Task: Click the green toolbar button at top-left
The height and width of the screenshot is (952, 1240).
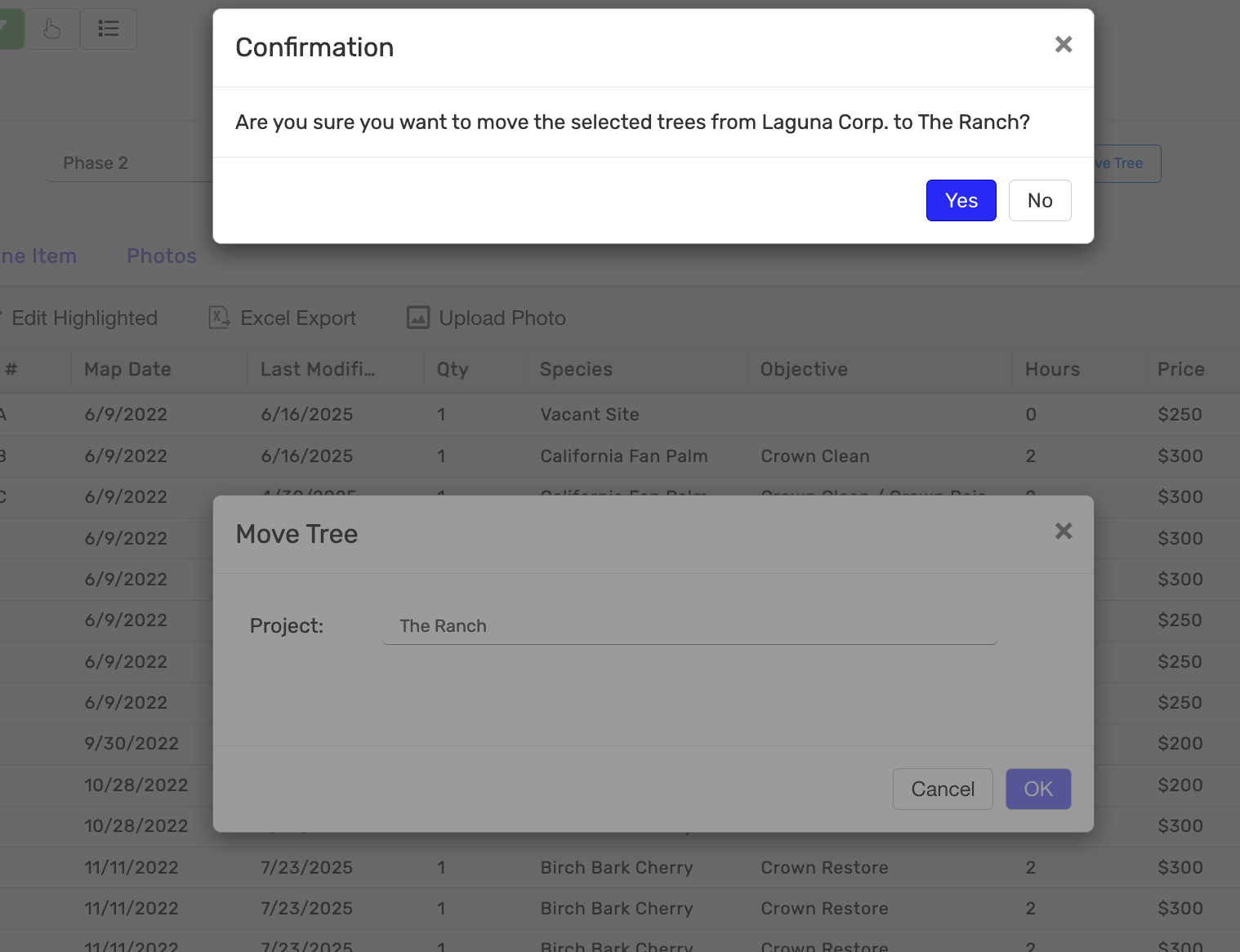Action: (x=8, y=29)
